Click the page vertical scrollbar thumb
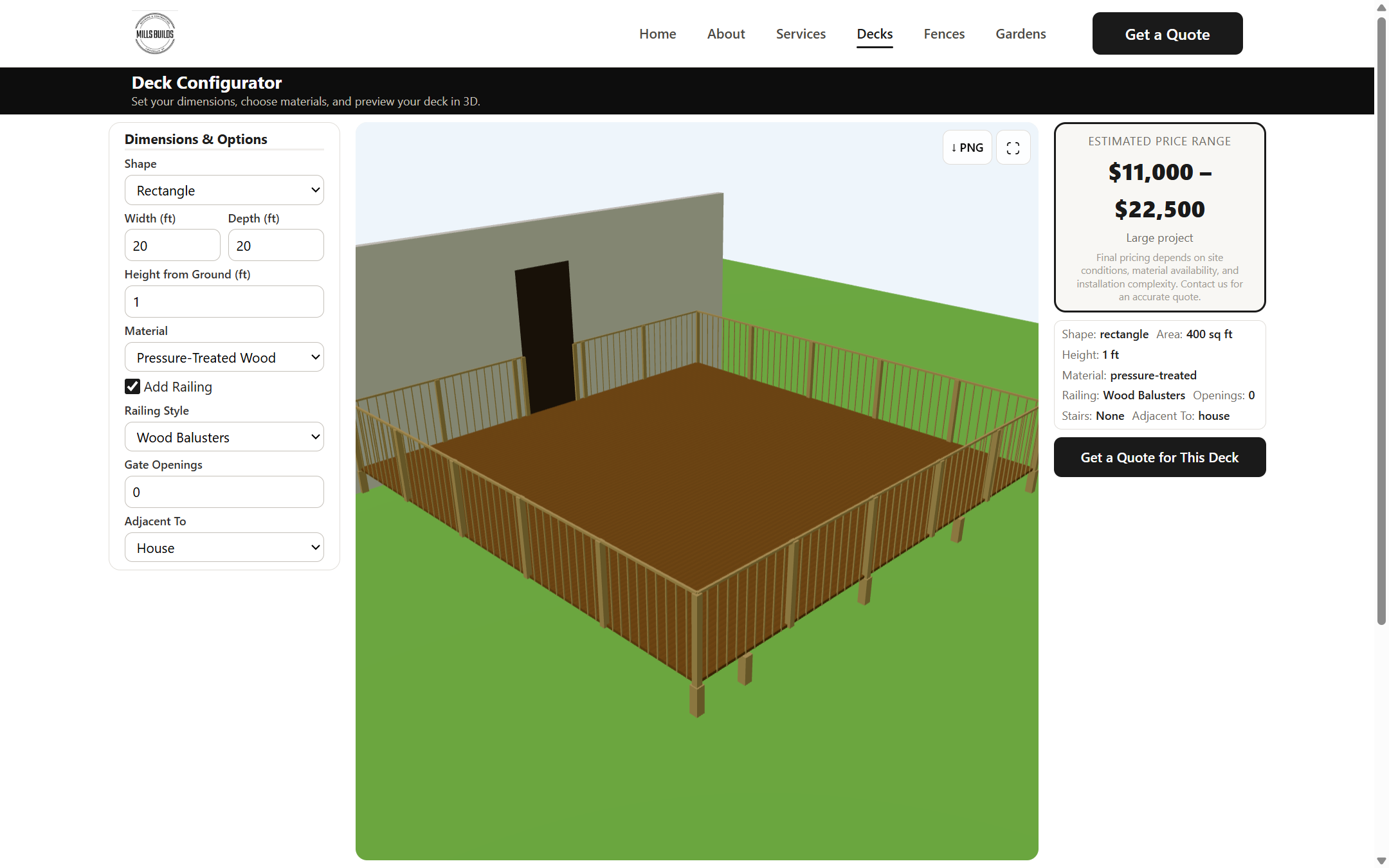Viewport: 1389px width, 868px height. coord(1381,321)
